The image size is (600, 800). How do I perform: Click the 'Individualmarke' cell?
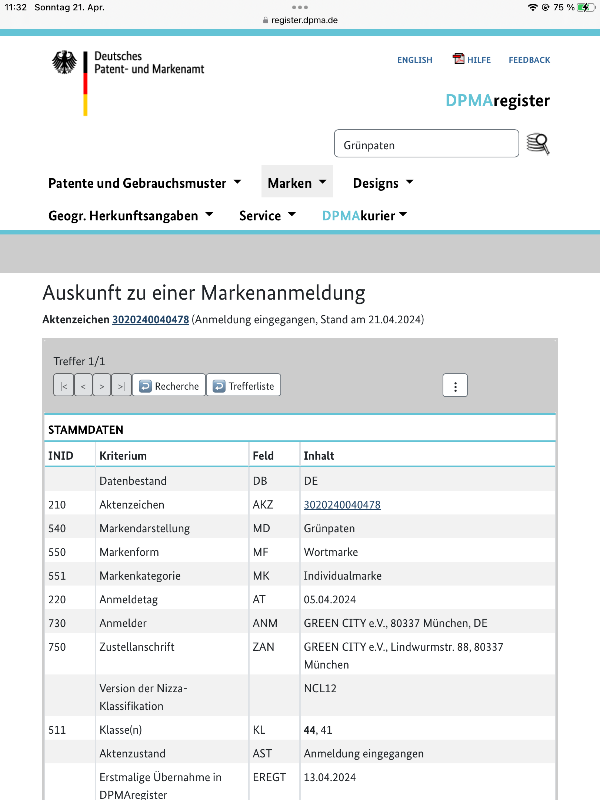tap(342, 576)
